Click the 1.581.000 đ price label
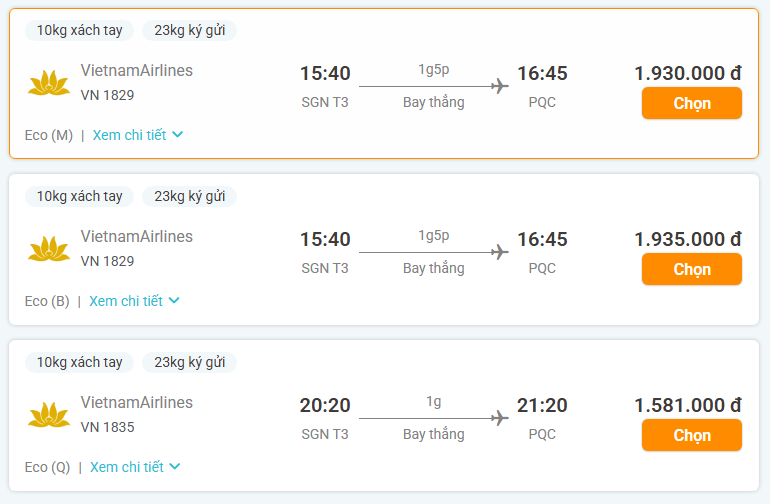 click(x=687, y=405)
